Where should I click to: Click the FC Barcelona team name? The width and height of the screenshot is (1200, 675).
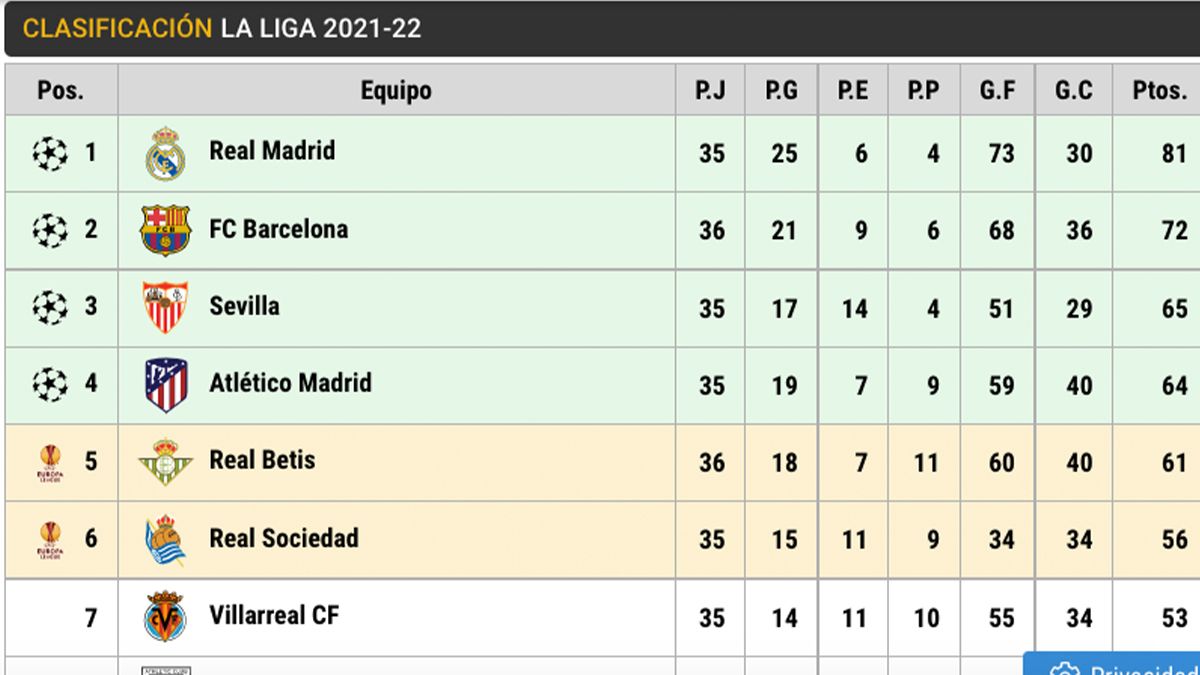point(278,229)
